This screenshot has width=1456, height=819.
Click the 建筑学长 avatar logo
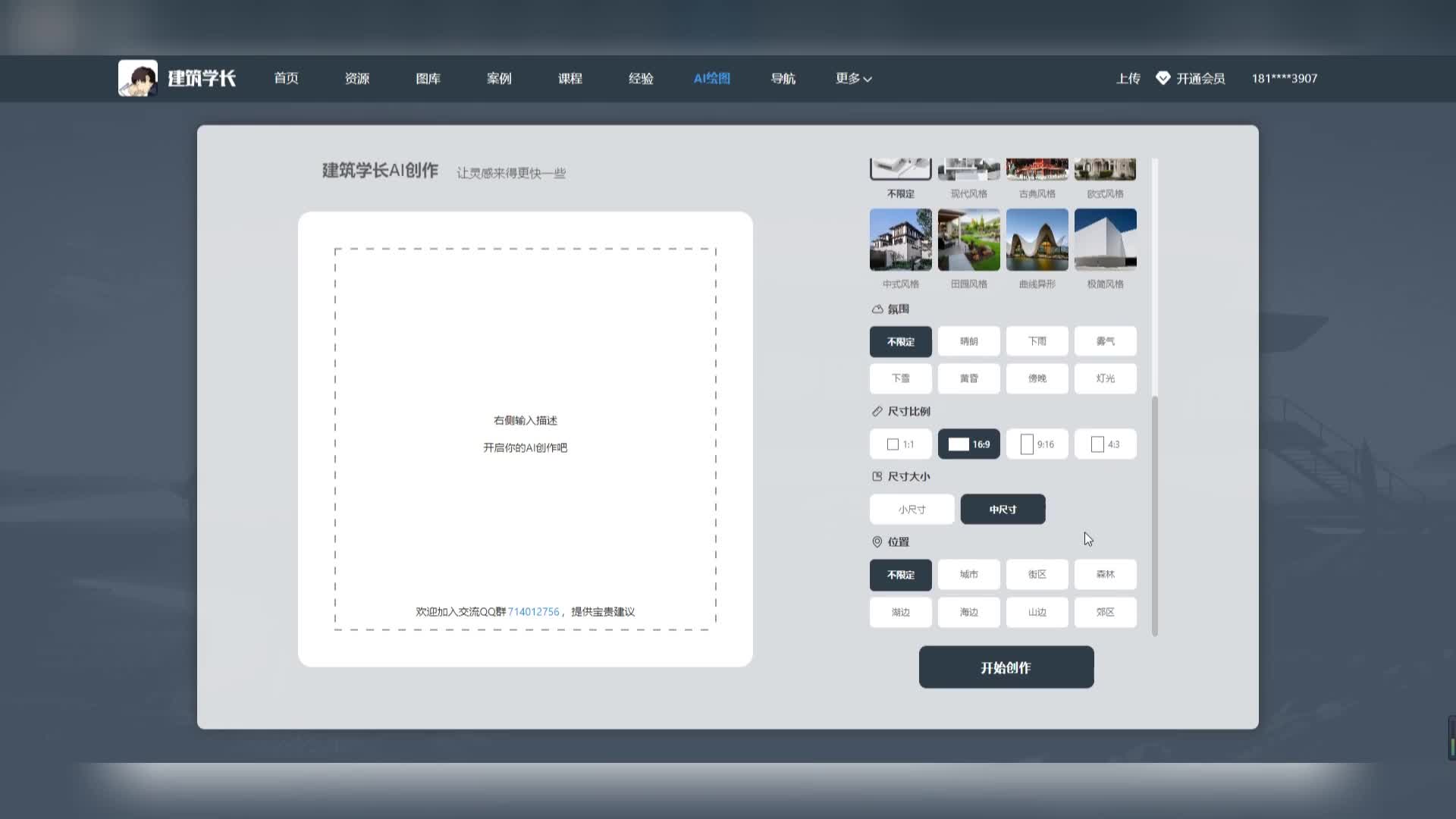[138, 78]
